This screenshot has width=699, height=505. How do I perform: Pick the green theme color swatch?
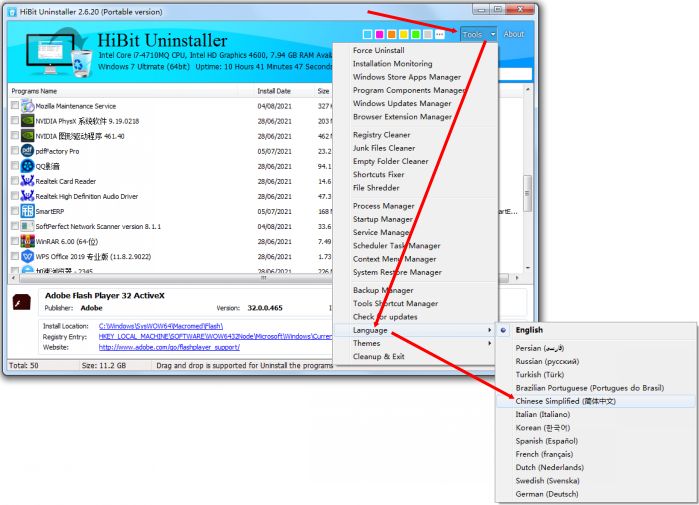tap(415, 34)
